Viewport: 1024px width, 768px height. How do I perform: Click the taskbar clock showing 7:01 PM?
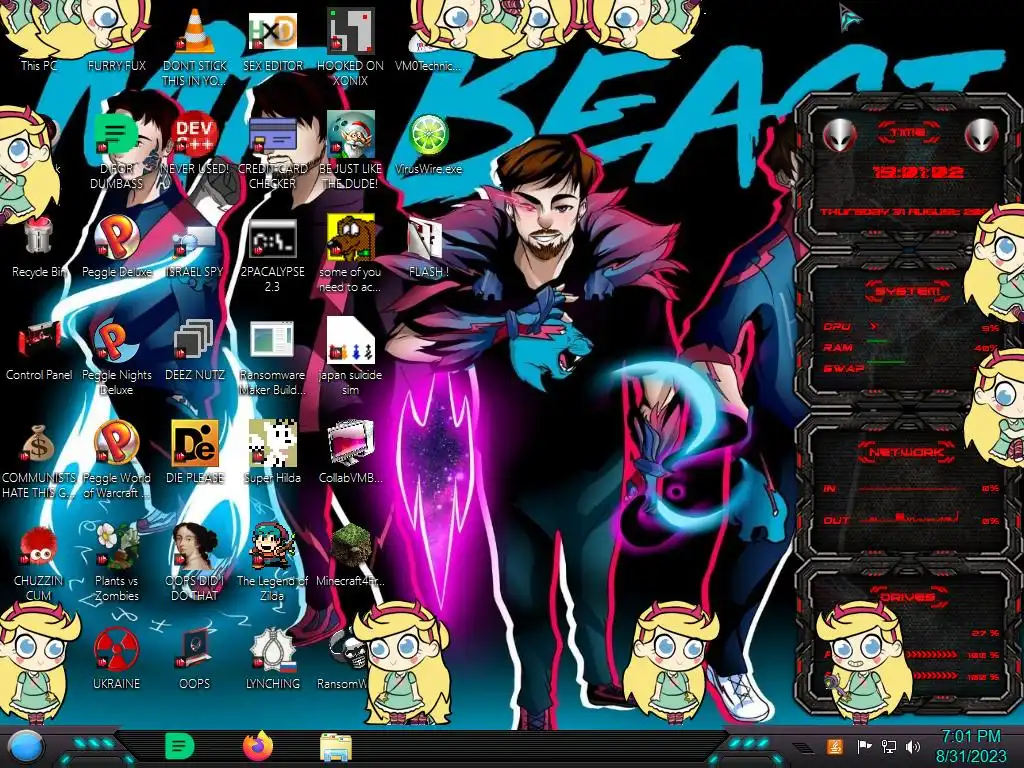(970, 746)
